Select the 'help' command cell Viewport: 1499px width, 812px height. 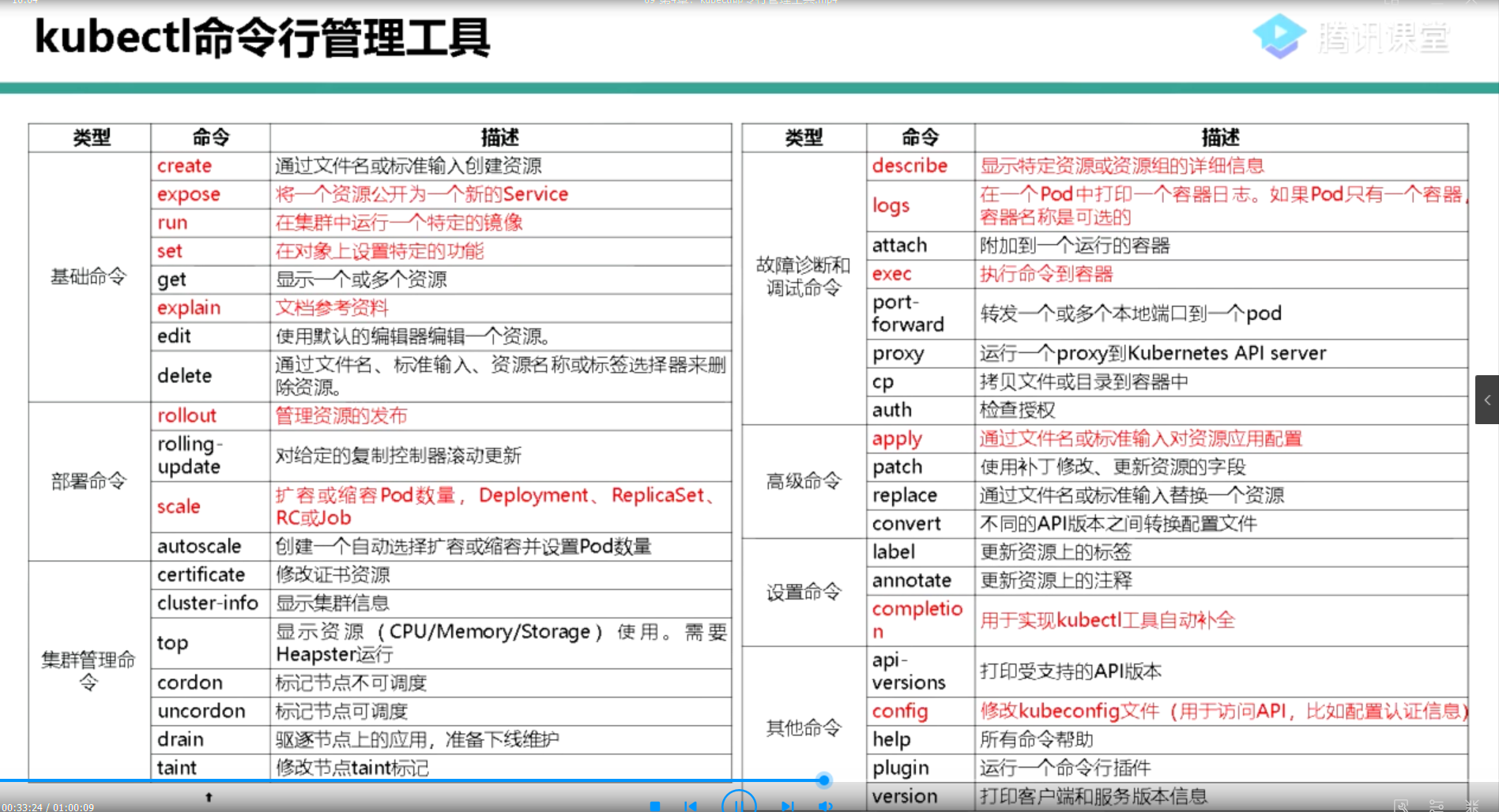pos(921,740)
